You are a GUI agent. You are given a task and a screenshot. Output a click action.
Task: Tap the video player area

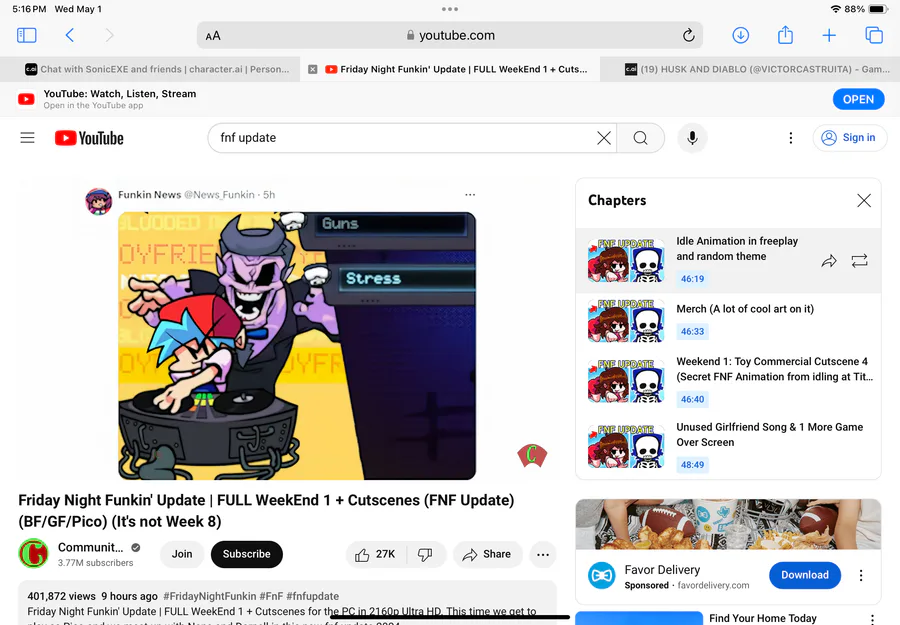click(x=287, y=327)
